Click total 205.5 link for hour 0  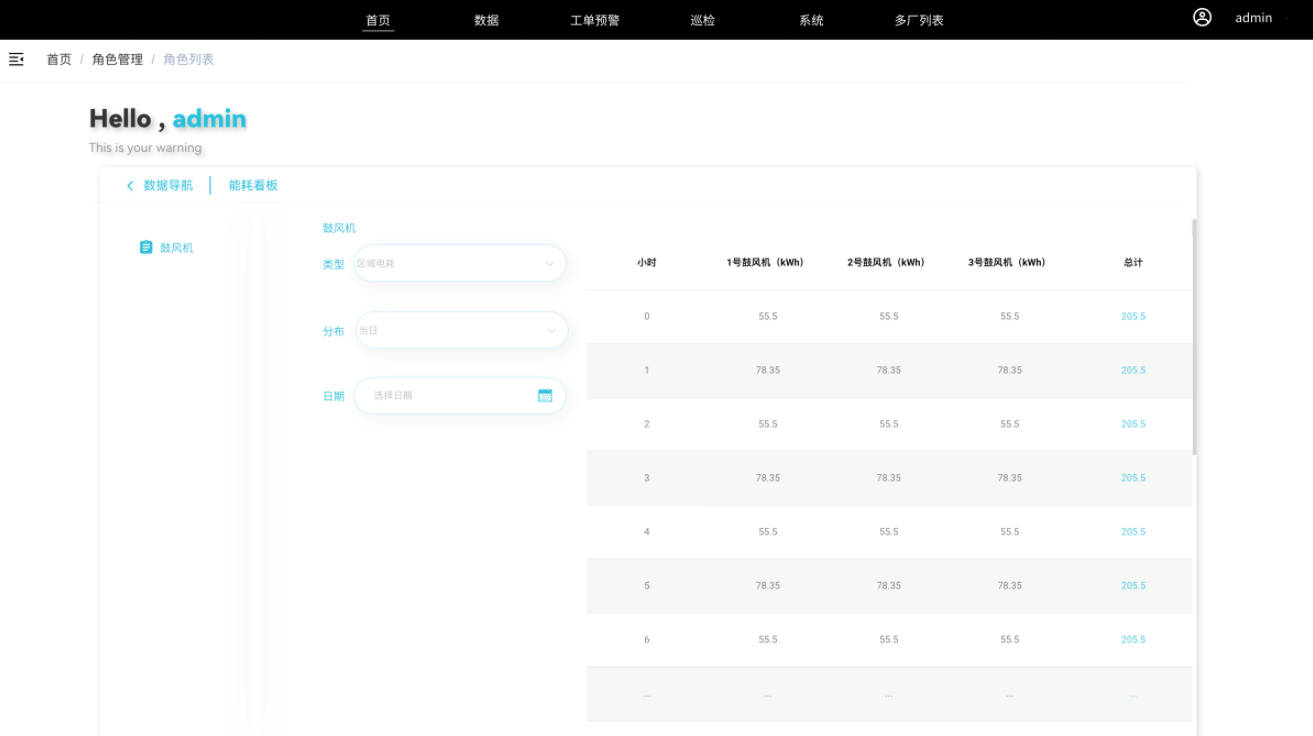click(x=1133, y=317)
